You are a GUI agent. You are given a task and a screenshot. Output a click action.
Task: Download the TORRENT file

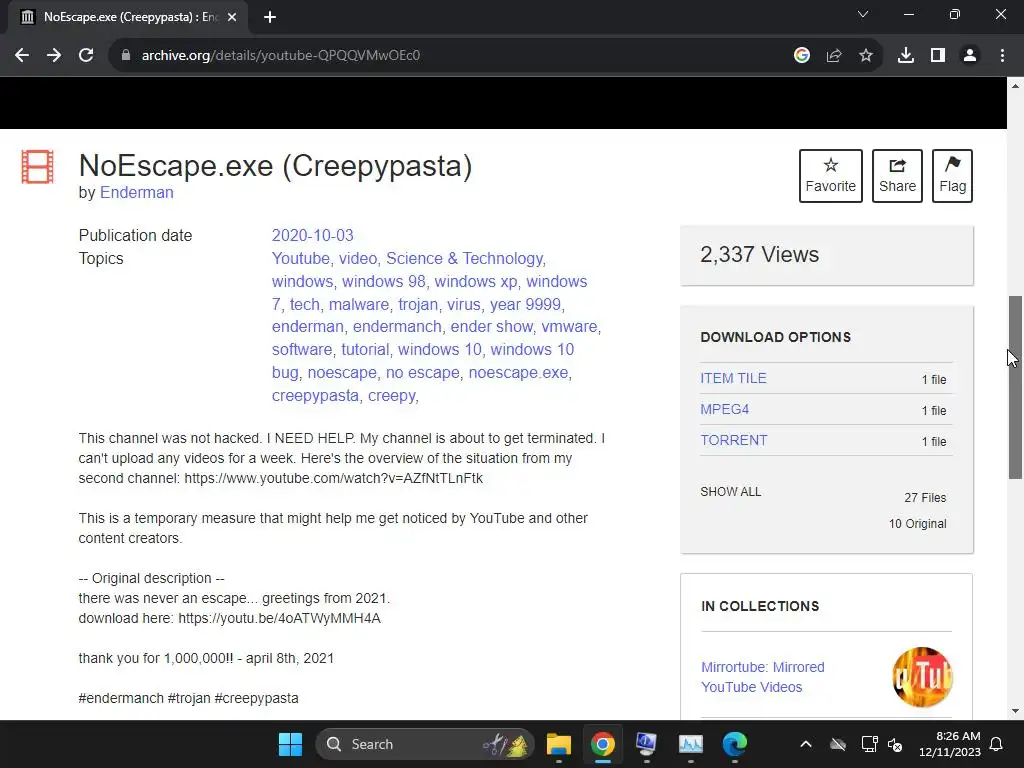(x=733, y=440)
